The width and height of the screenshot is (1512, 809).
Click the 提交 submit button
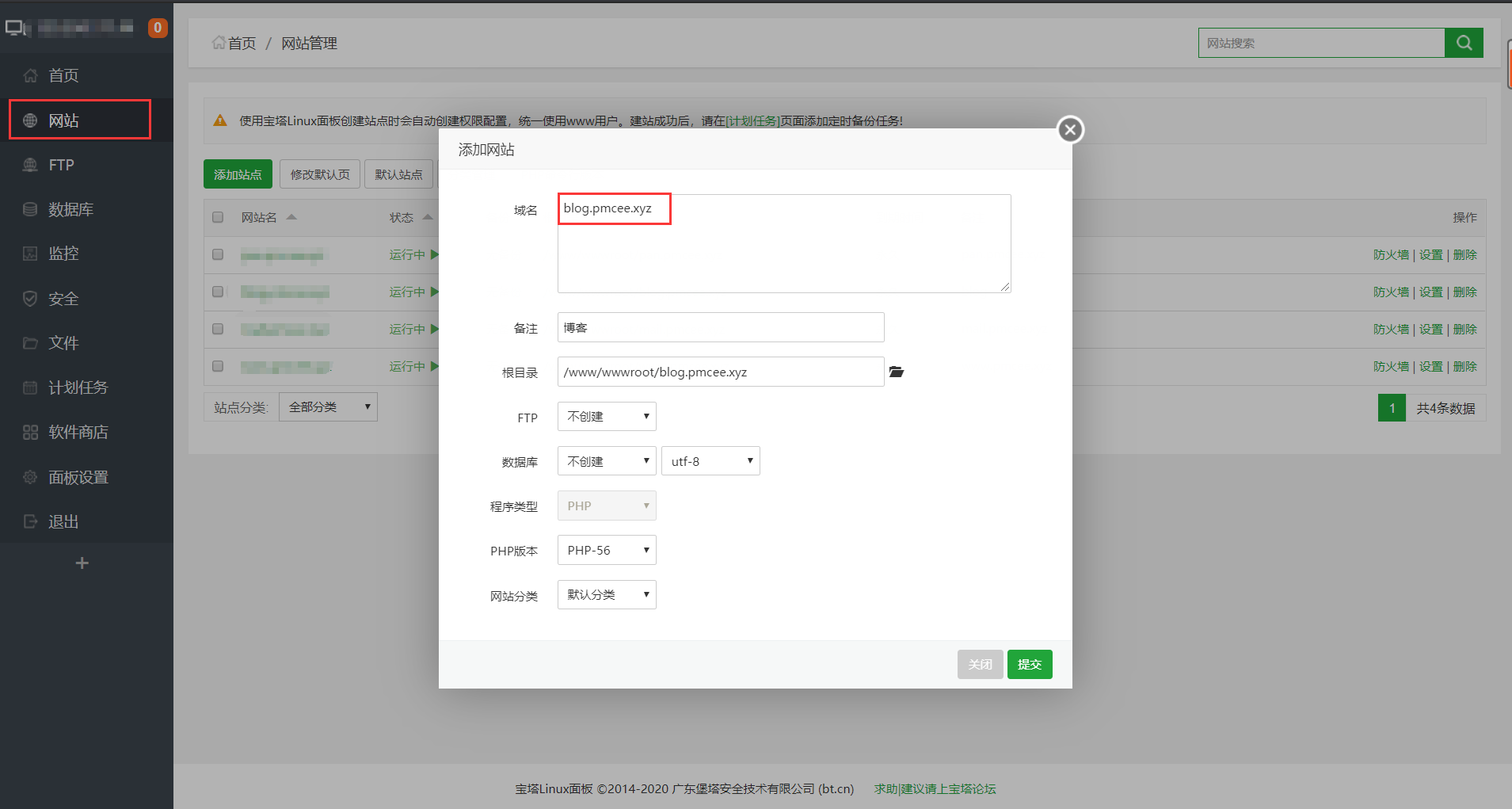point(1030,664)
